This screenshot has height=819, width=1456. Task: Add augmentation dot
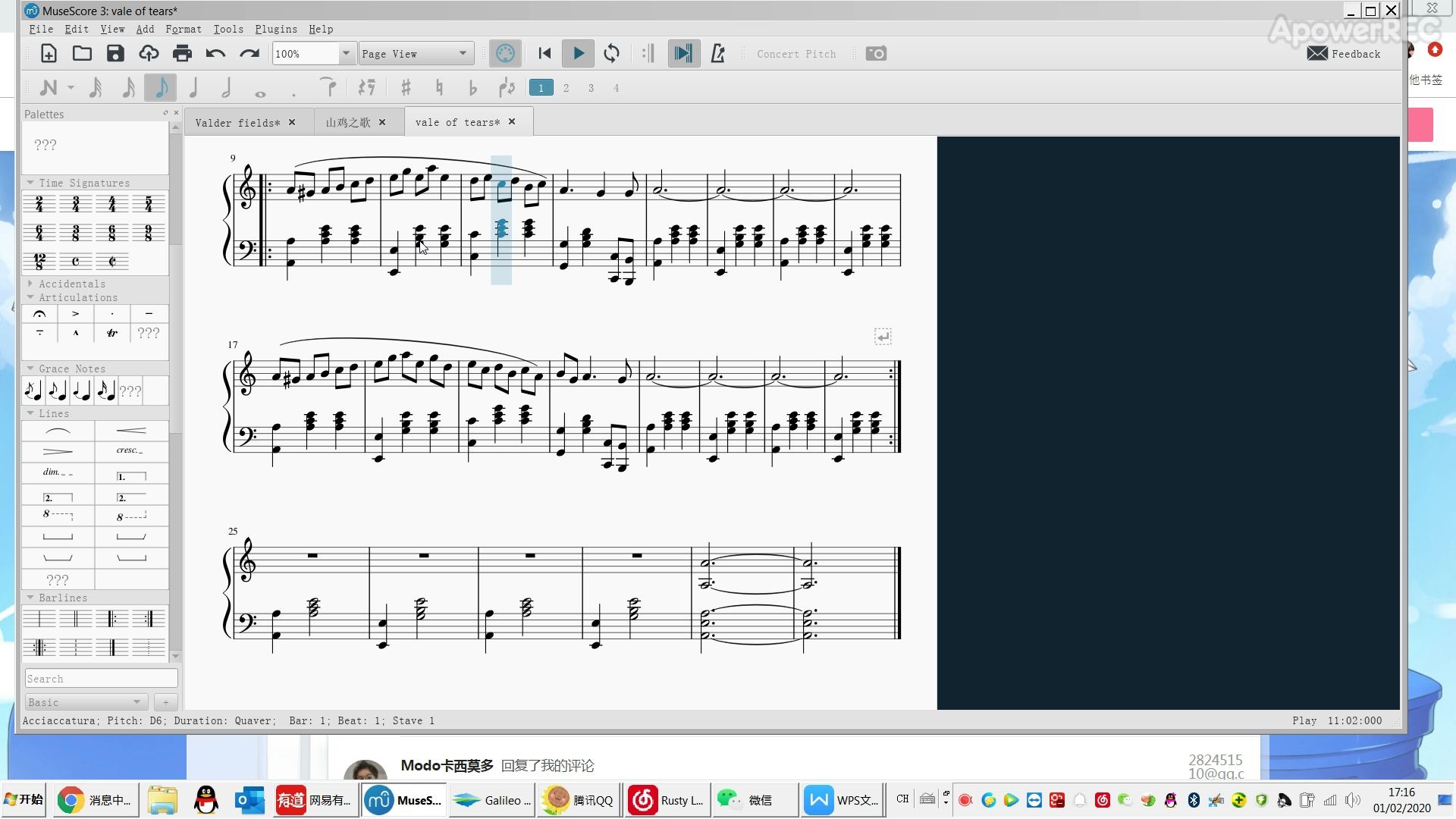pyautogui.click(x=293, y=94)
